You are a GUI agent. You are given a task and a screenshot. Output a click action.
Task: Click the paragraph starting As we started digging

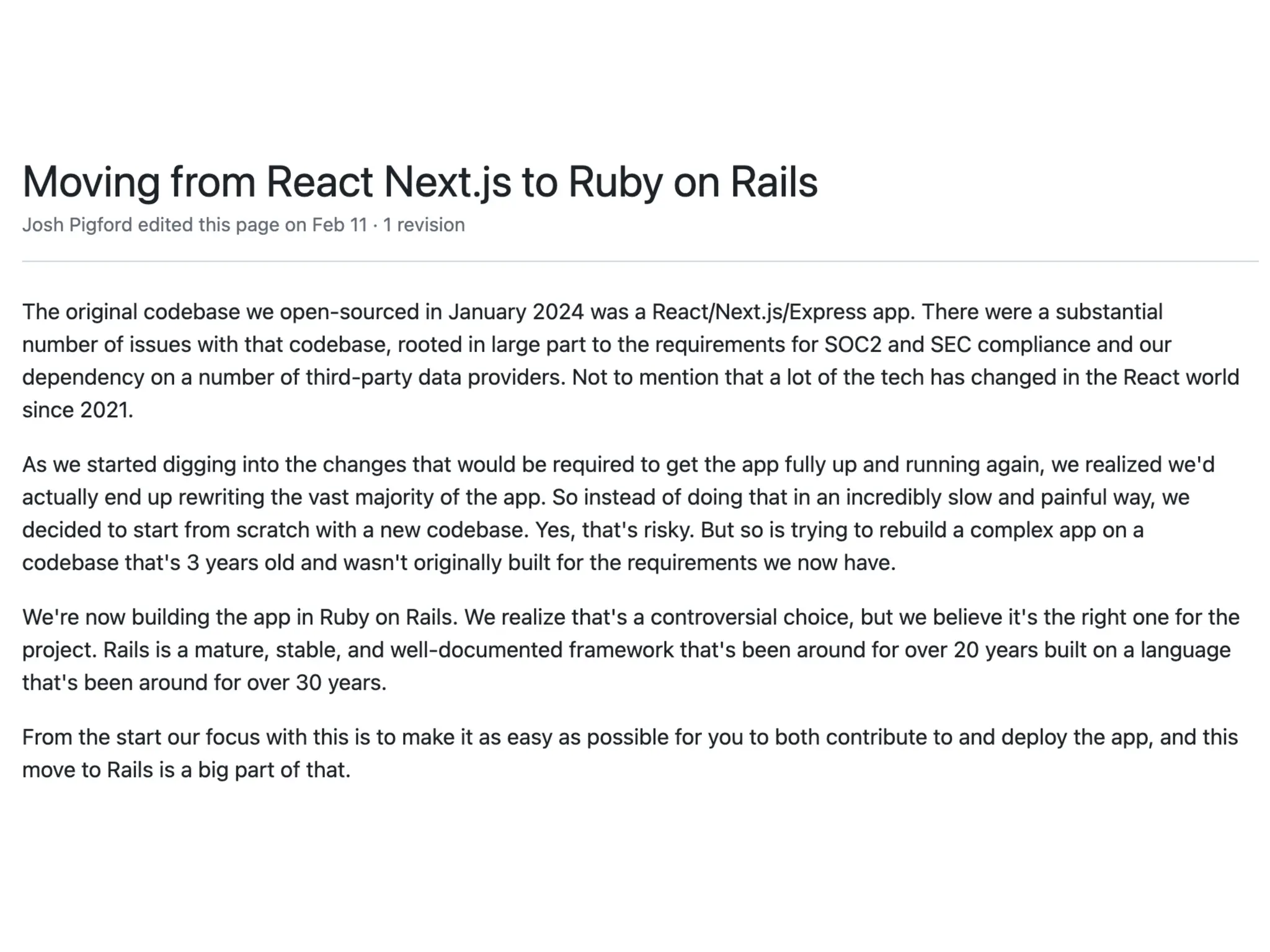(x=618, y=514)
